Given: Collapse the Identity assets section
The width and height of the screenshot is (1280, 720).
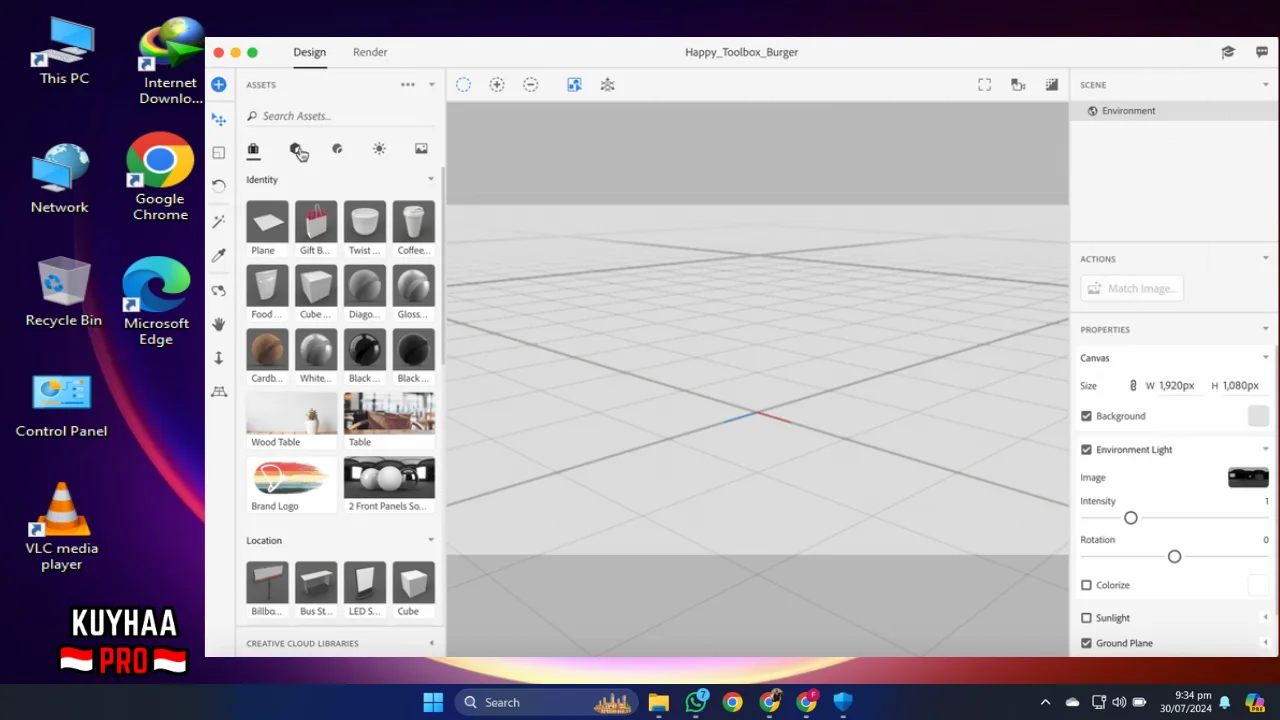Looking at the screenshot, I should (431, 180).
